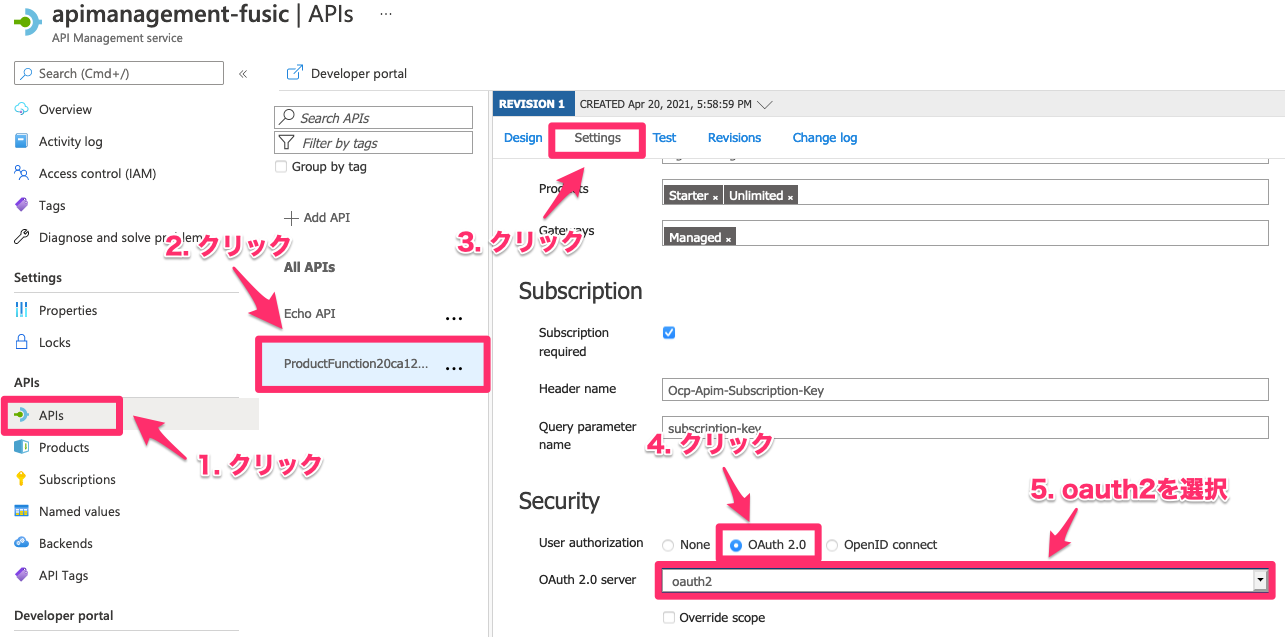The width and height of the screenshot is (1285, 637).
Task: Open Subscriptions via the key icon
Action: pyautogui.click(x=22, y=479)
